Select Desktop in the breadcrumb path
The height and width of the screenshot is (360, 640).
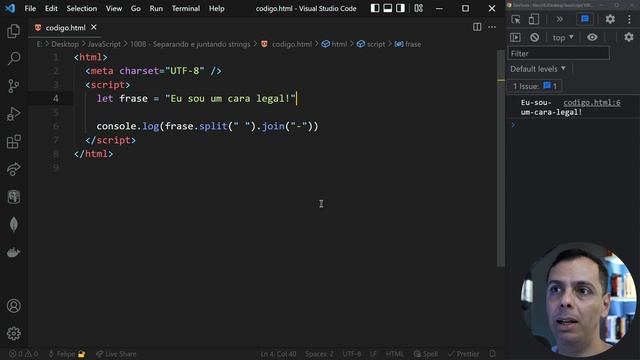(65, 44)
